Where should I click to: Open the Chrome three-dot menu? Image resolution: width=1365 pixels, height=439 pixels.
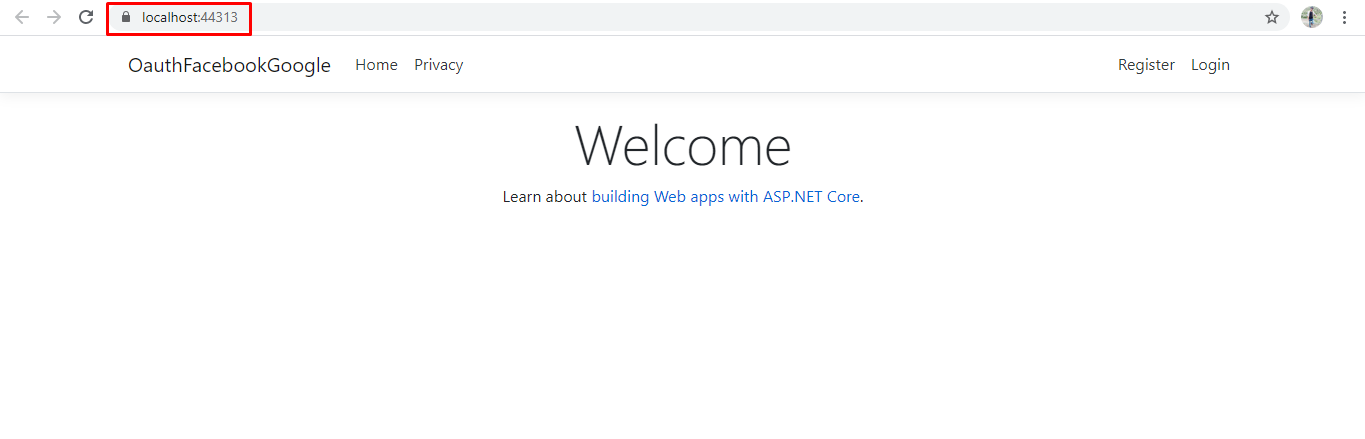point(1344,17)
